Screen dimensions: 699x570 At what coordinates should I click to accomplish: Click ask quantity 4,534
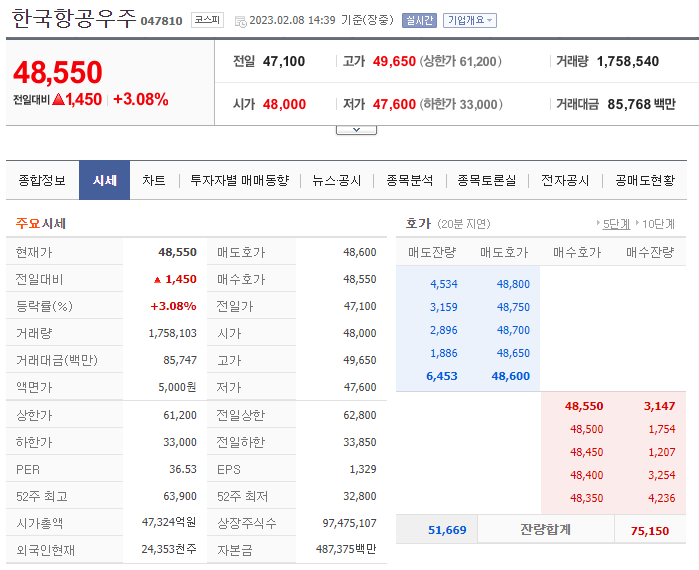point(444,284)
